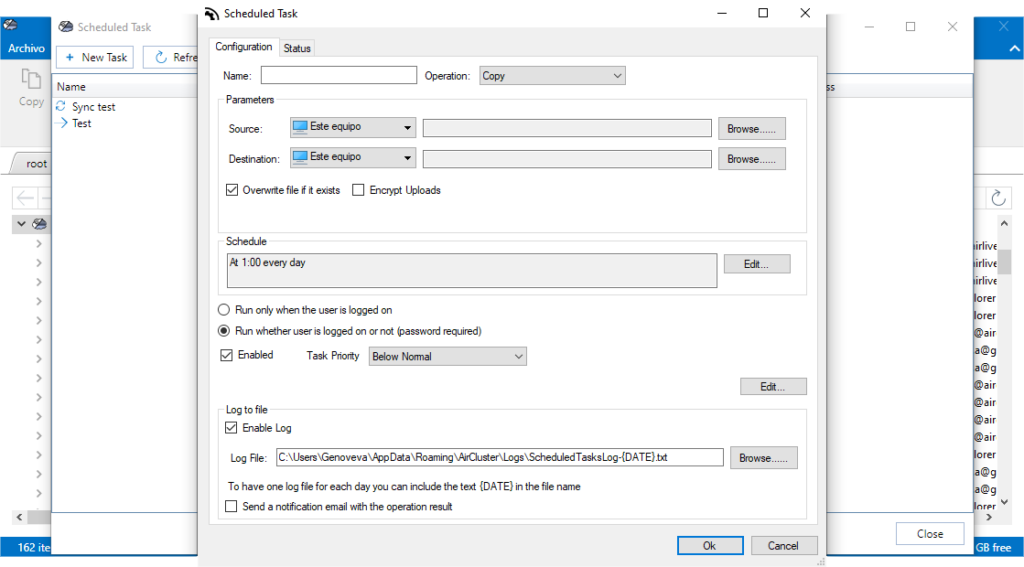Click the Copy icon in main ribbon
This screenshot has height=567, width=1024.
pos(31,80)
